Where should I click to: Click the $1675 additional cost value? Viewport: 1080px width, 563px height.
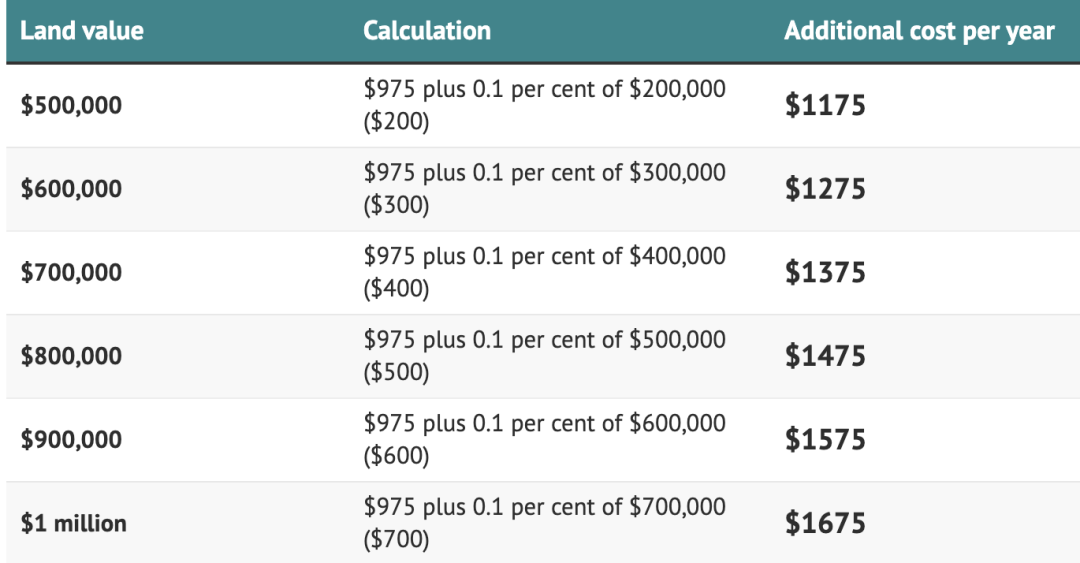(825, 523)
